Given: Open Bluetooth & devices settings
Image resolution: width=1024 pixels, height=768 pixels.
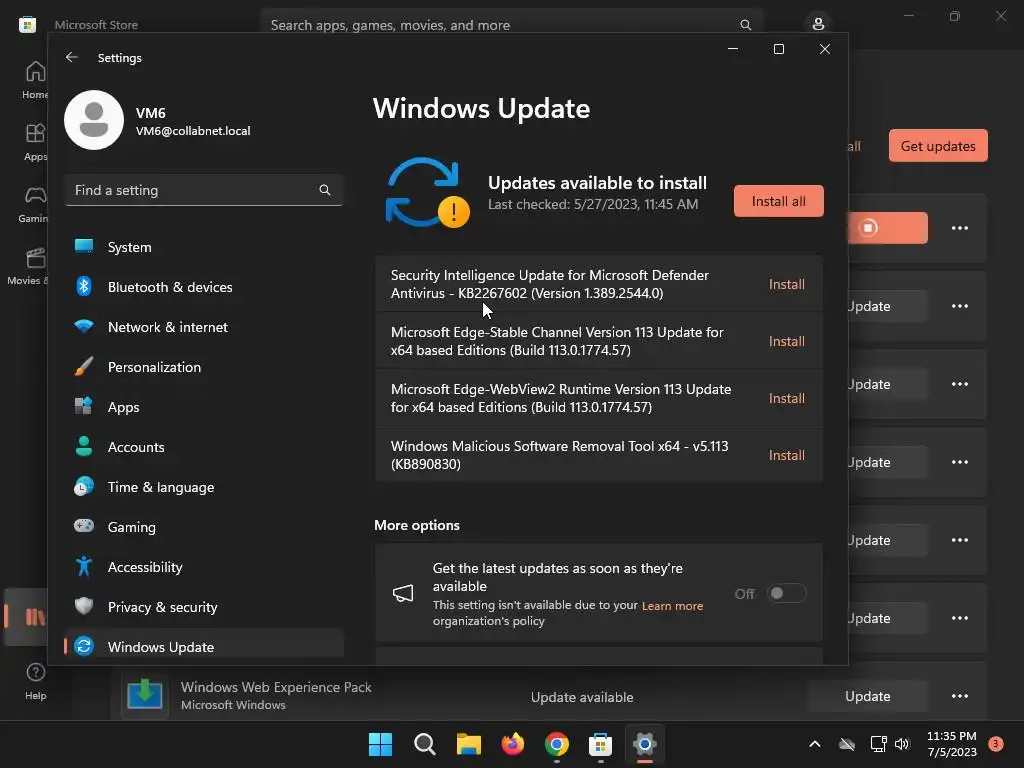Looking at the screenshot, I should [x=204, y=287].
